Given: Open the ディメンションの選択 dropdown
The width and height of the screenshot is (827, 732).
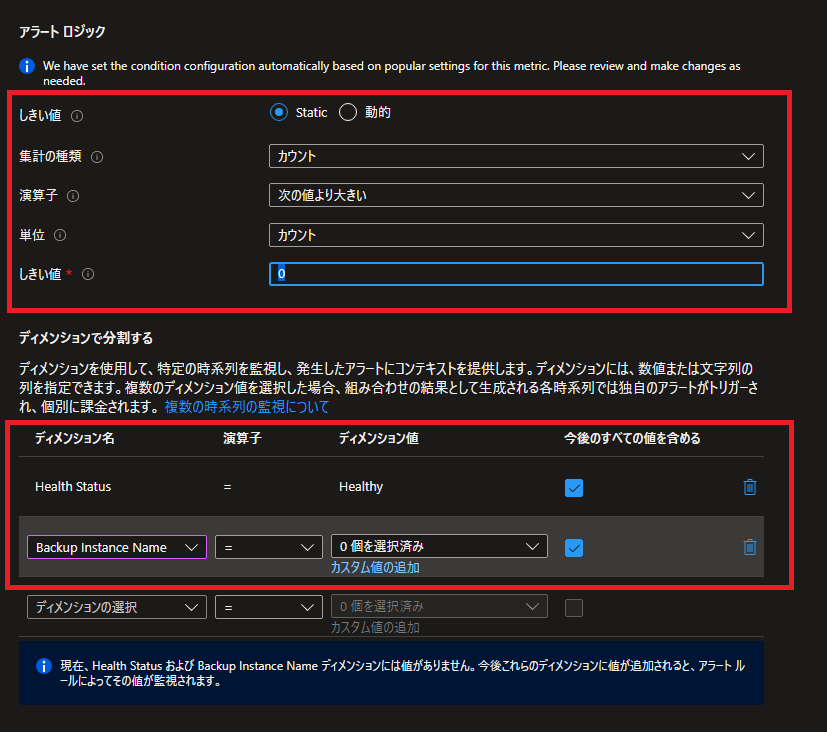Looking at the screenshot, I should point(117,607).
